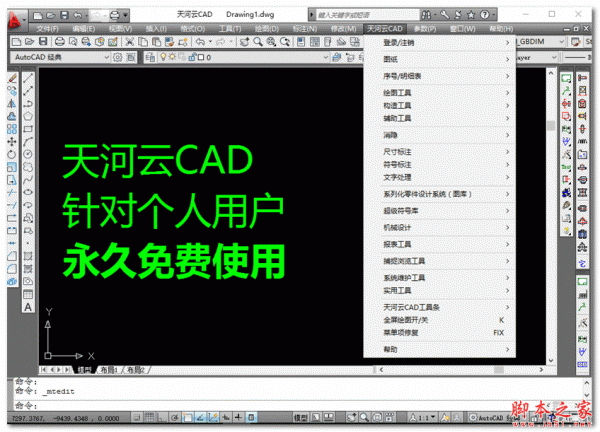This screenshot has height=432, width=600.
Task: Click the Undo arrow in standard toolbar
Action: 200,42
